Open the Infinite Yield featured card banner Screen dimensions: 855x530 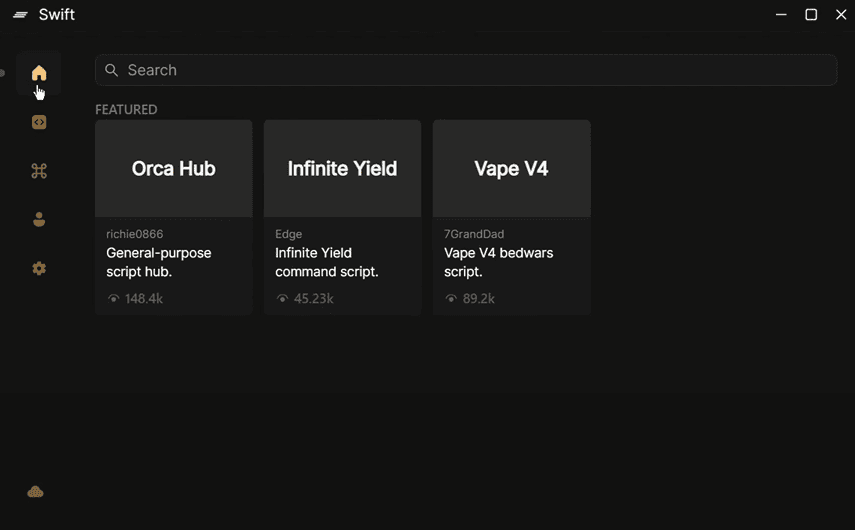(x=342, y=168)
